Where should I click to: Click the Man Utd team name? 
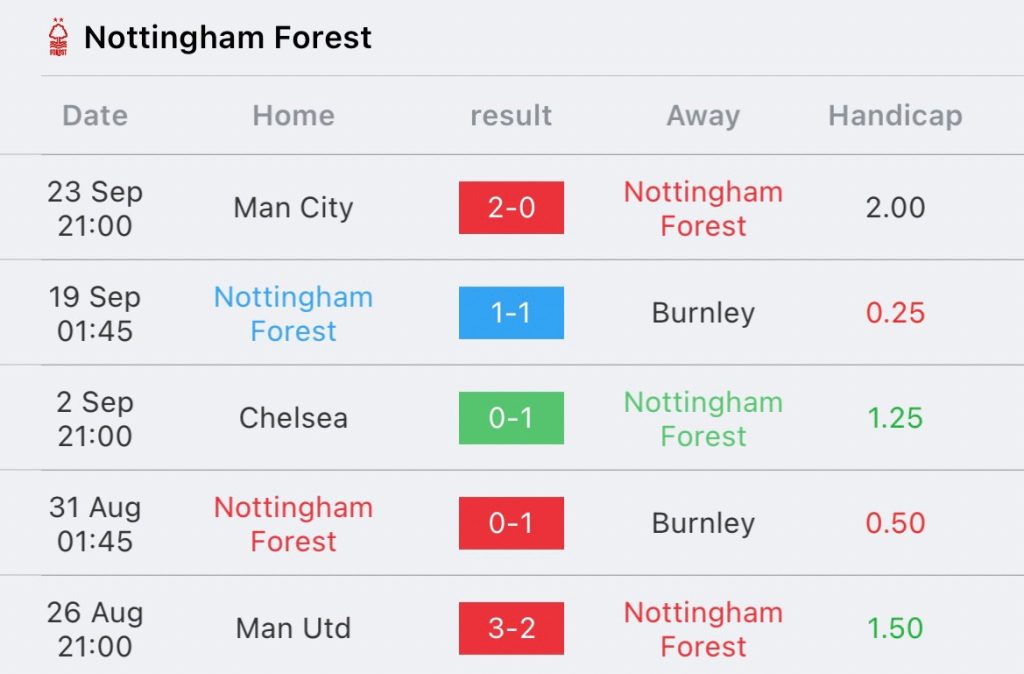pyautogui.click(x=293, y=628)
